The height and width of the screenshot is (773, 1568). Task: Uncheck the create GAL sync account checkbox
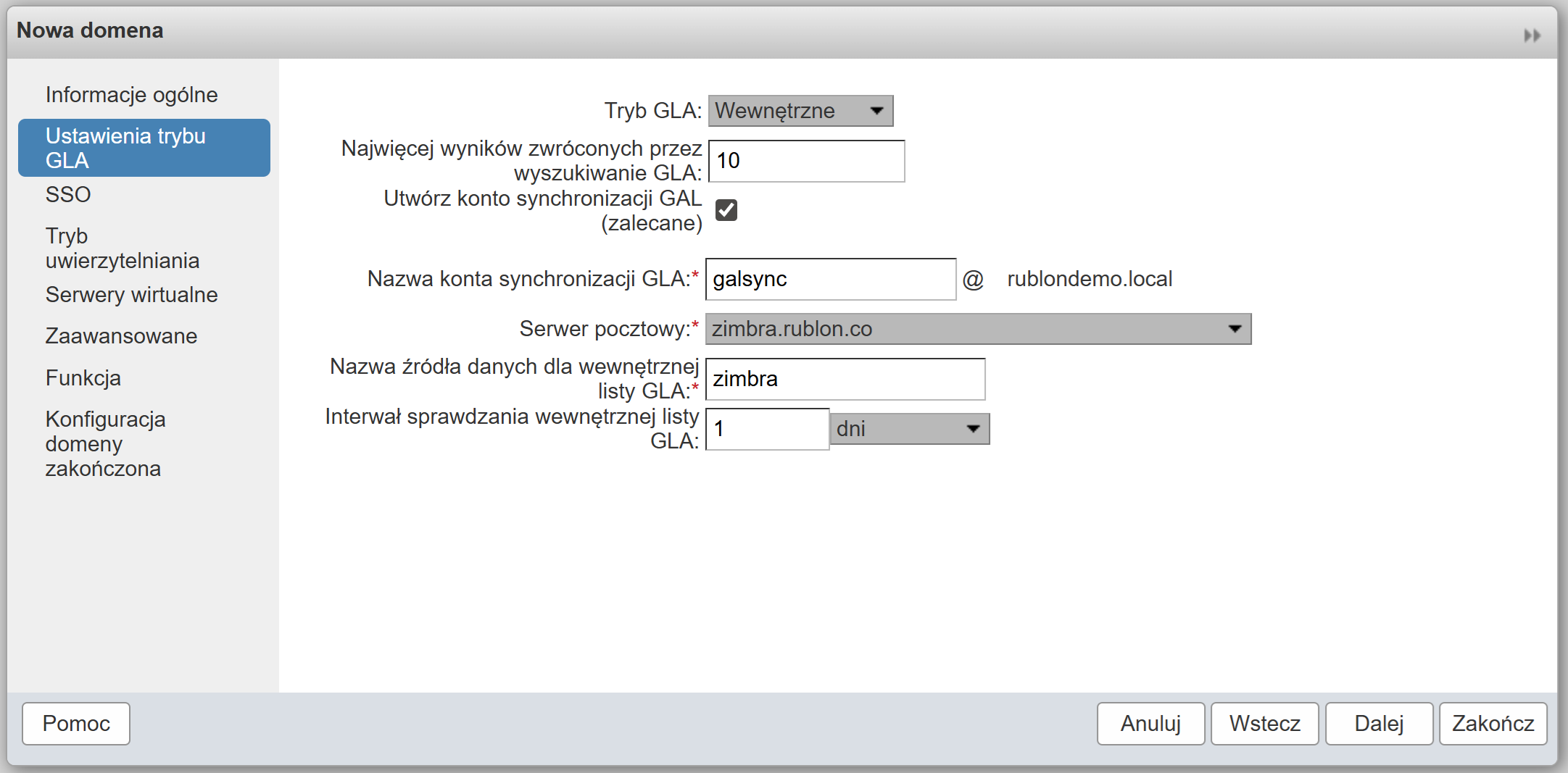coord(726,210)
